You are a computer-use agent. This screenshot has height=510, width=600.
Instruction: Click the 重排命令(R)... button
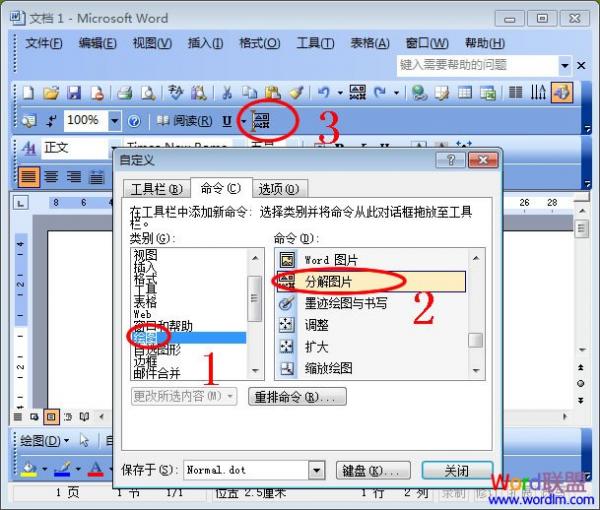pyautogui.click(x=297, y=397)
